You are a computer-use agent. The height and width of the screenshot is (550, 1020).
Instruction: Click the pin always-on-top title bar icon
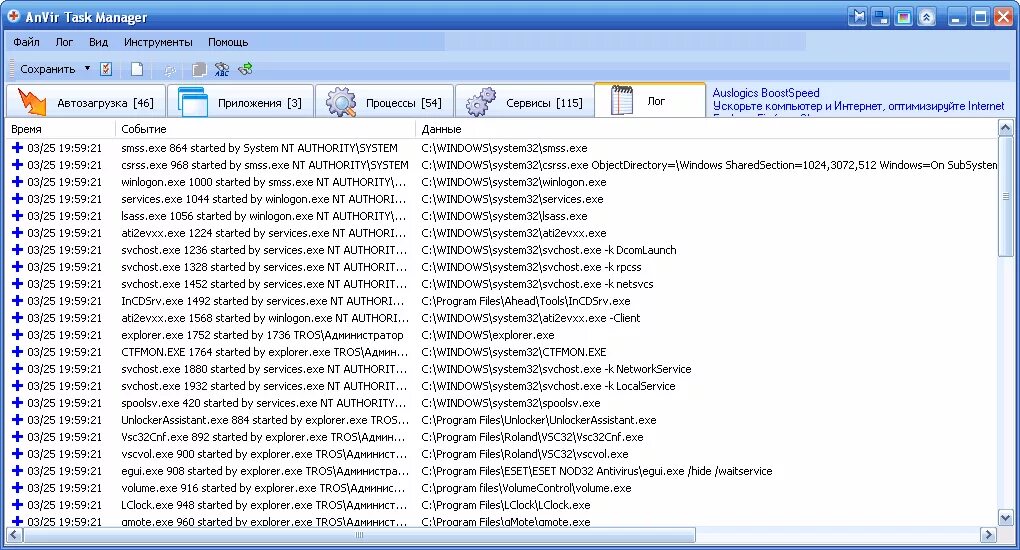[x=858, y=17]
